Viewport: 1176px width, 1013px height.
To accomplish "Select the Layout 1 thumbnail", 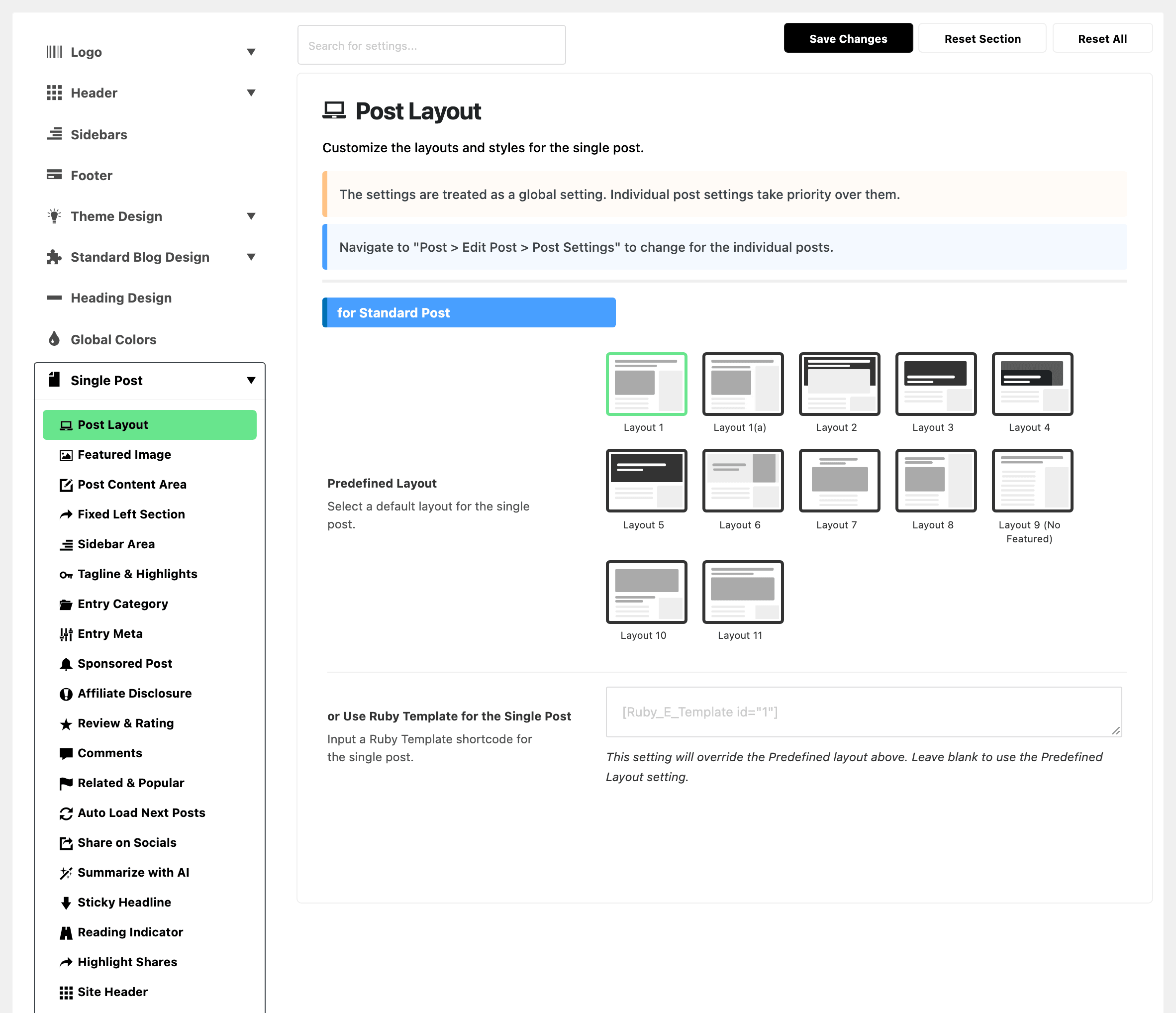I will pyautogui.click(x=647, y=384).
